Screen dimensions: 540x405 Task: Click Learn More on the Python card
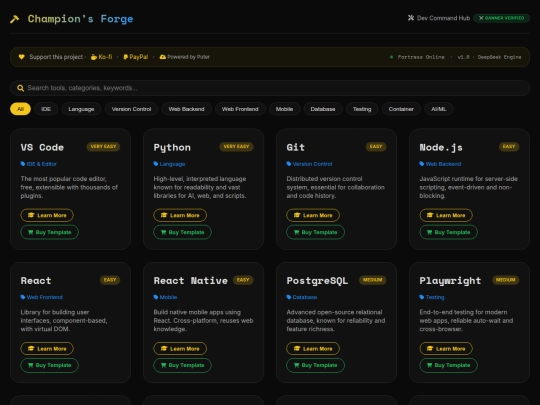coord(180,215)
